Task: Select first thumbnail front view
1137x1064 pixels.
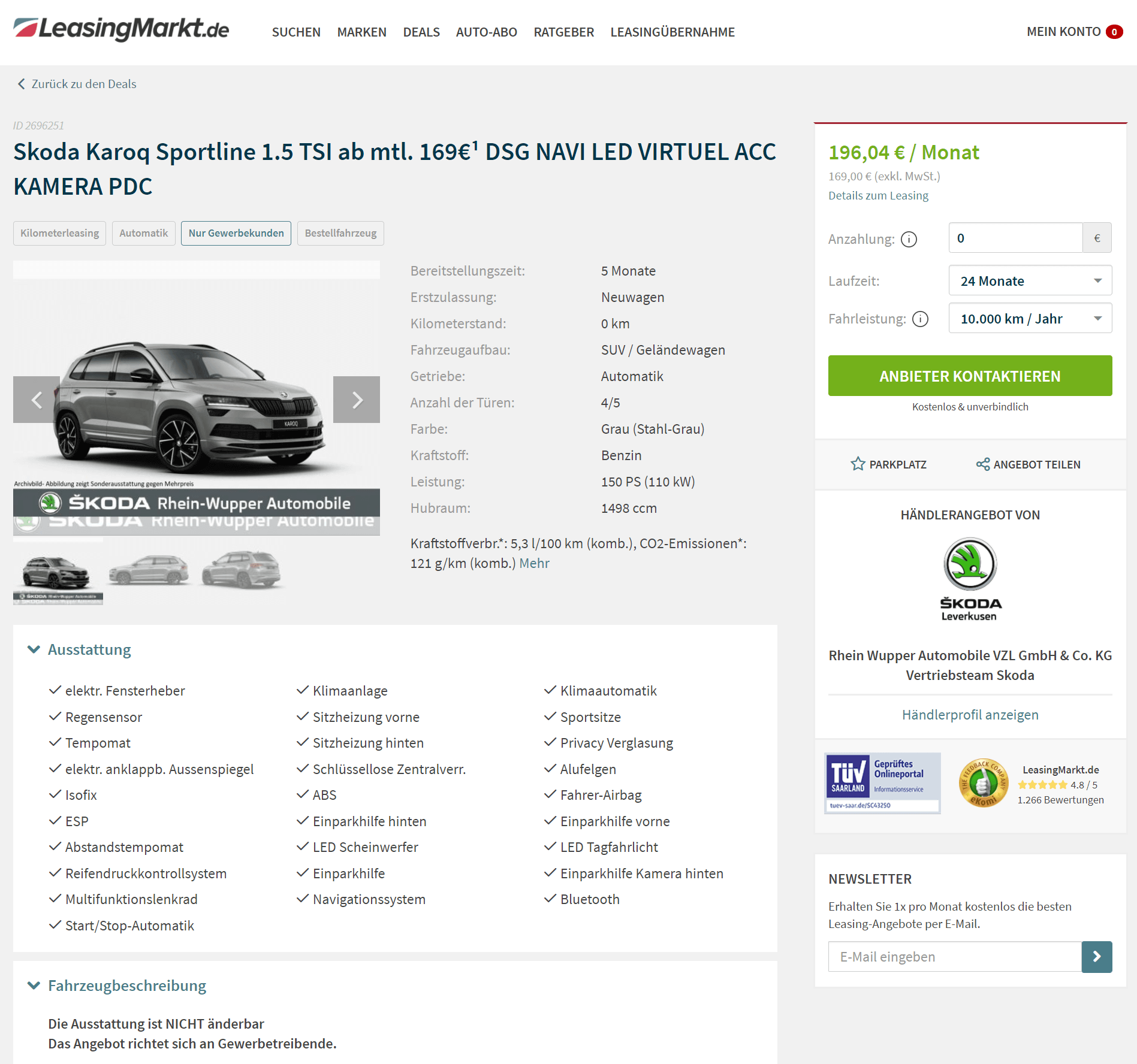Action: [58, 572]
